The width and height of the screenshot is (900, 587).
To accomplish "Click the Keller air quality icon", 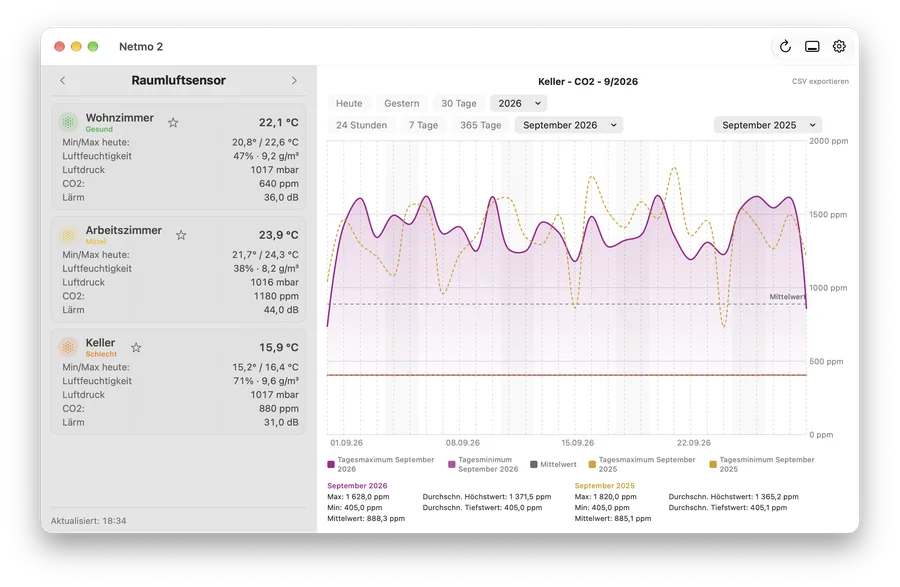I will (68, 347).
